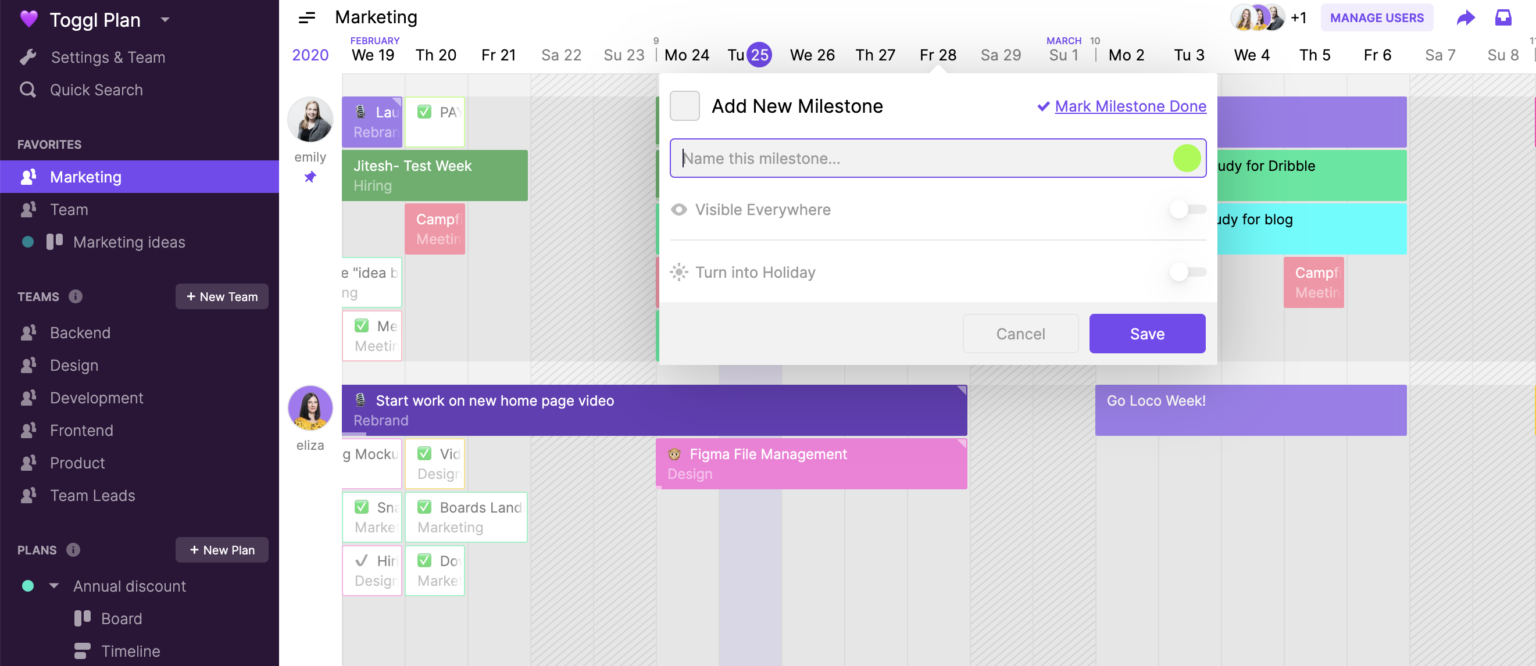This screenshot has width=1536, height=666.
Task: Turn on the Turn into Holiday switch
Action: pos(1187,271)
